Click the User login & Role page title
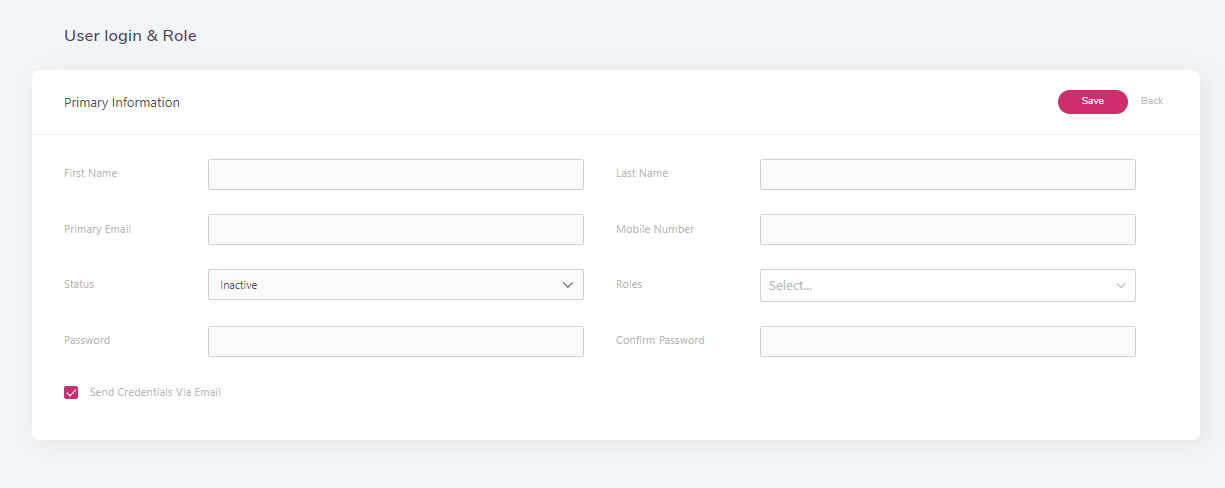This screenshot has width=1225, height=488. (130, 36)
